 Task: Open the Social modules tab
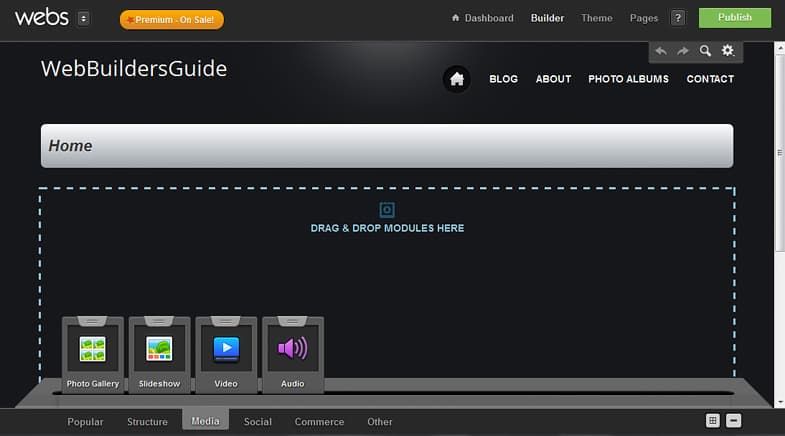pyautogui.click(x=258, y=422)
